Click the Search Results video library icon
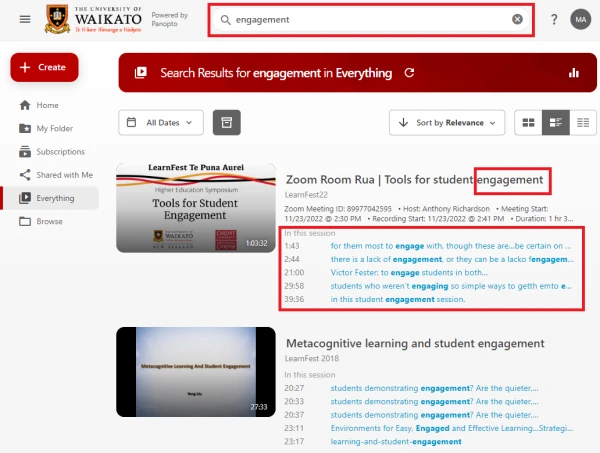The width and height of the screenshot is (600, 453). [141, 73]
